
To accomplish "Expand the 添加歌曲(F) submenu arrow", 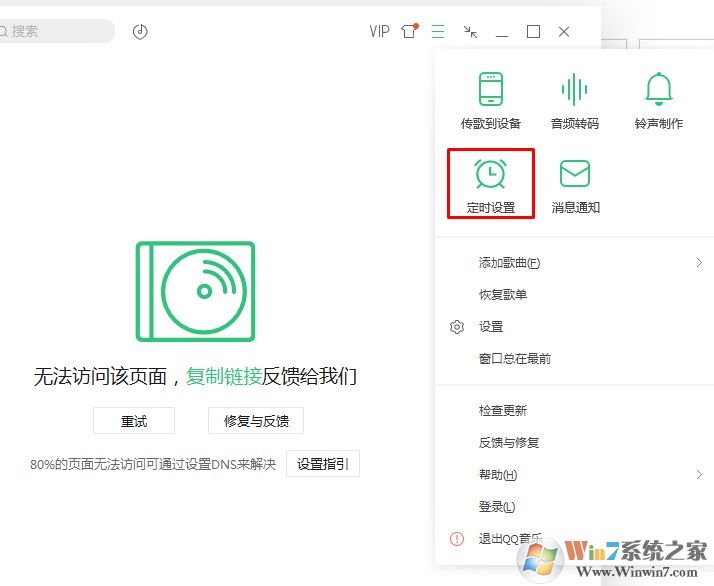I will pos(699,263).
